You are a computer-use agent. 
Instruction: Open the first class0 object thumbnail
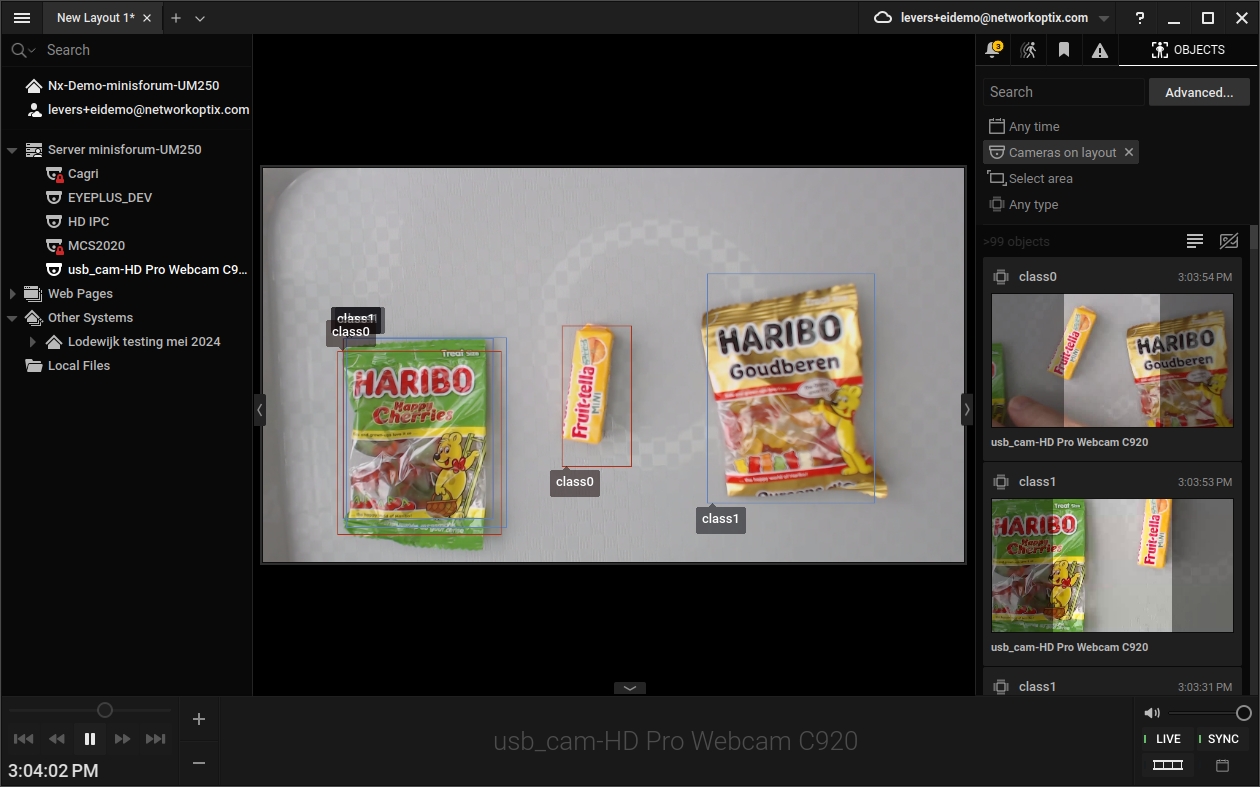click(x=1111, y=361)
